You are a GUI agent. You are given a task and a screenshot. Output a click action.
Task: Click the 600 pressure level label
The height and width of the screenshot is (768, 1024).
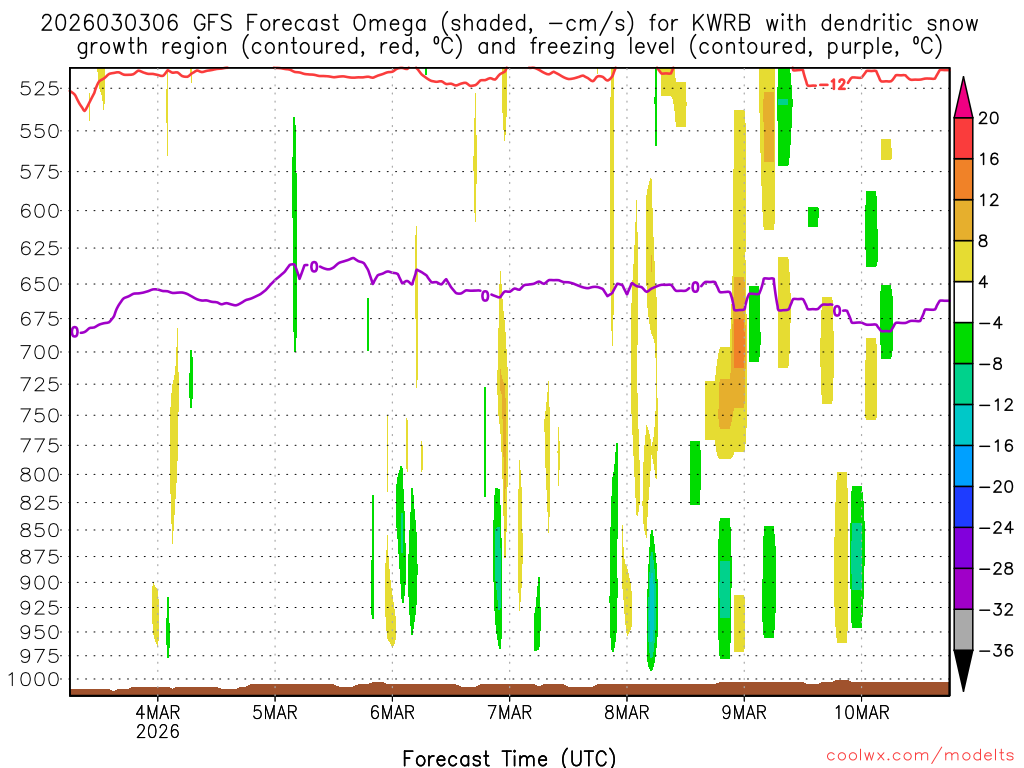[40, 211]
